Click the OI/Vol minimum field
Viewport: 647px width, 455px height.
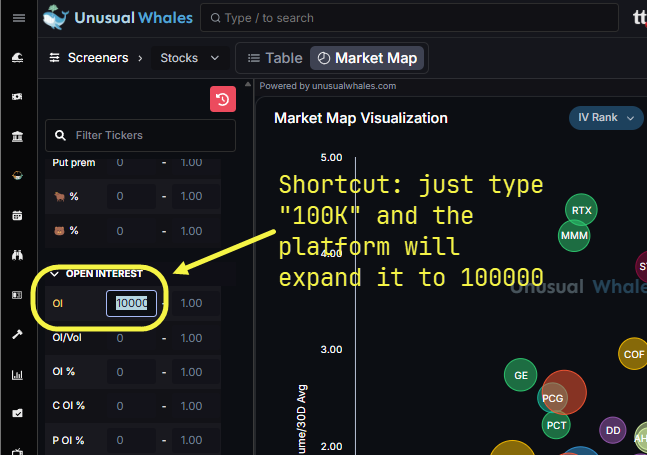[x=131, y=338]
